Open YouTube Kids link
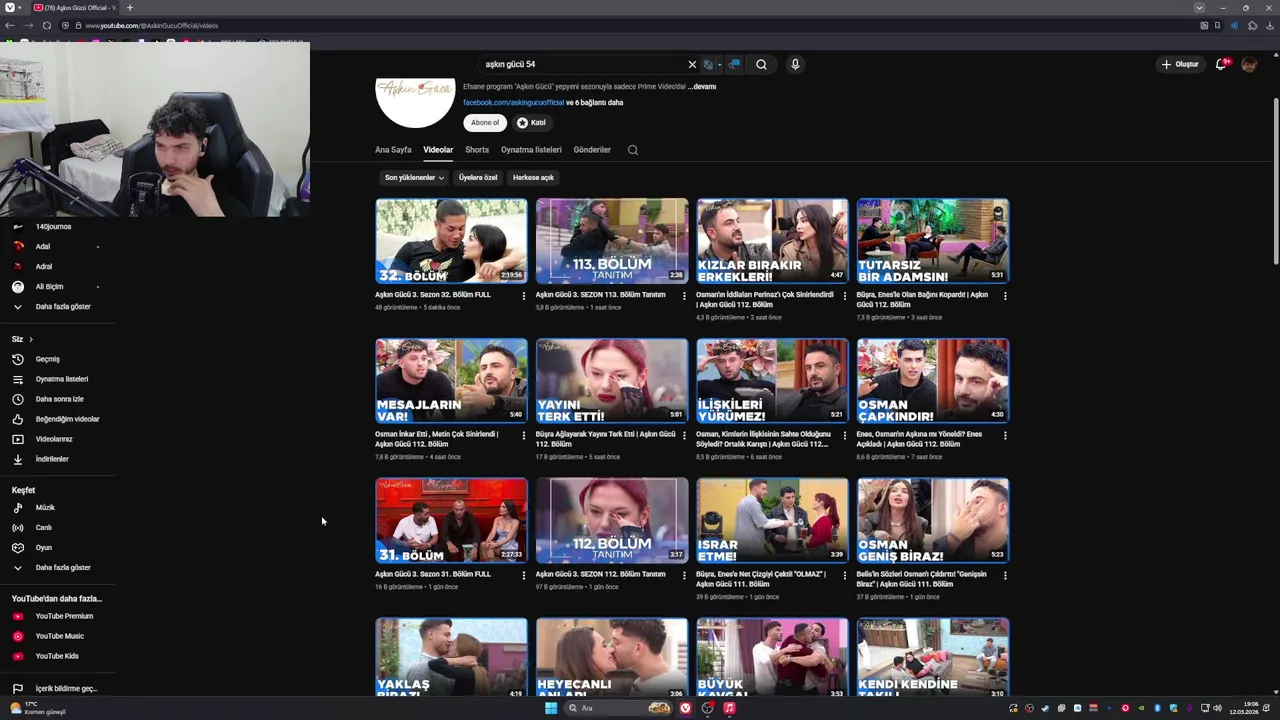Image resolution: width=1280 pixels, height=720 pixels. pyautogui.click(x=57, y=656)
